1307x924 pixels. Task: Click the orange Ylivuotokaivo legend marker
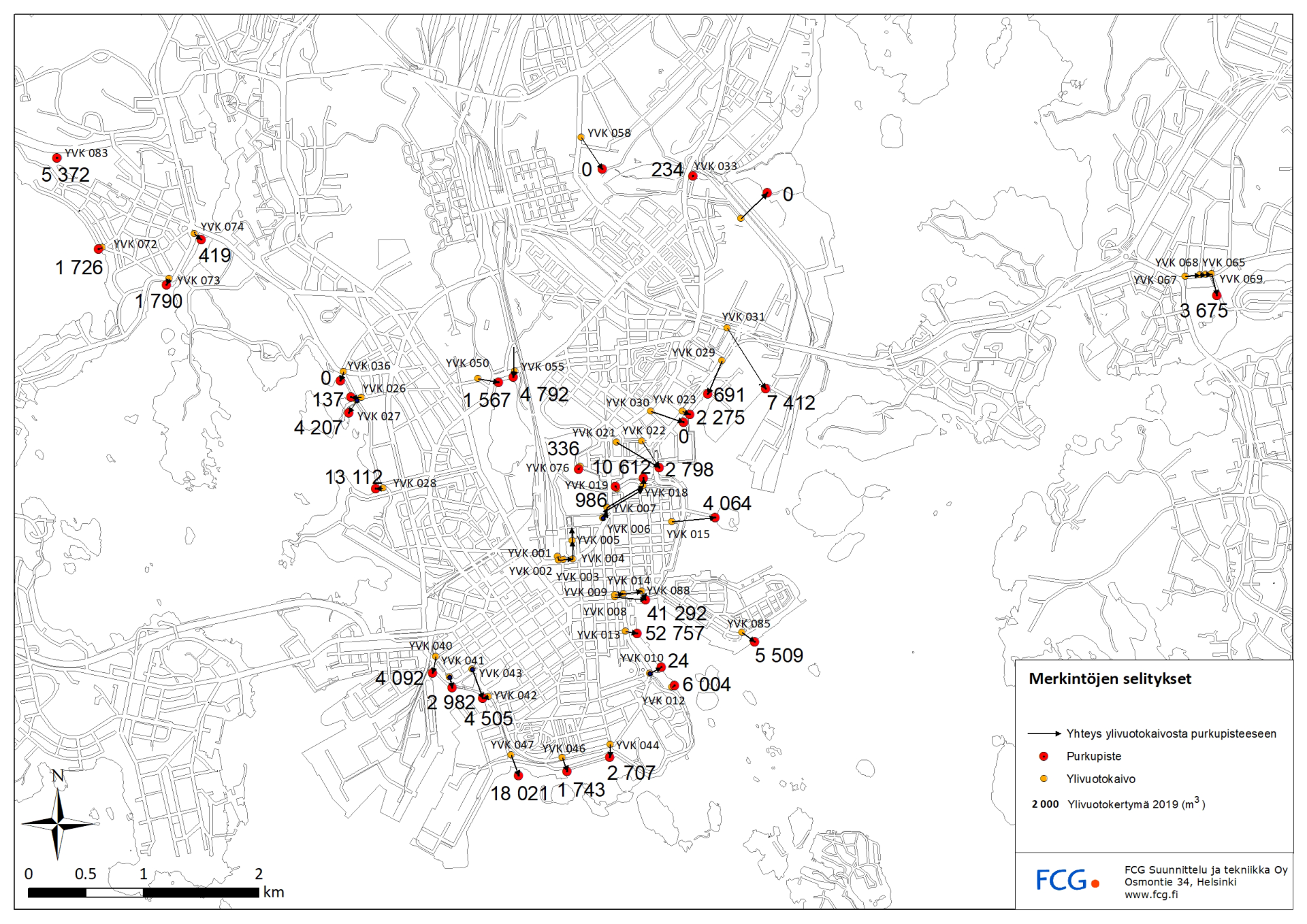point(1044,778)
